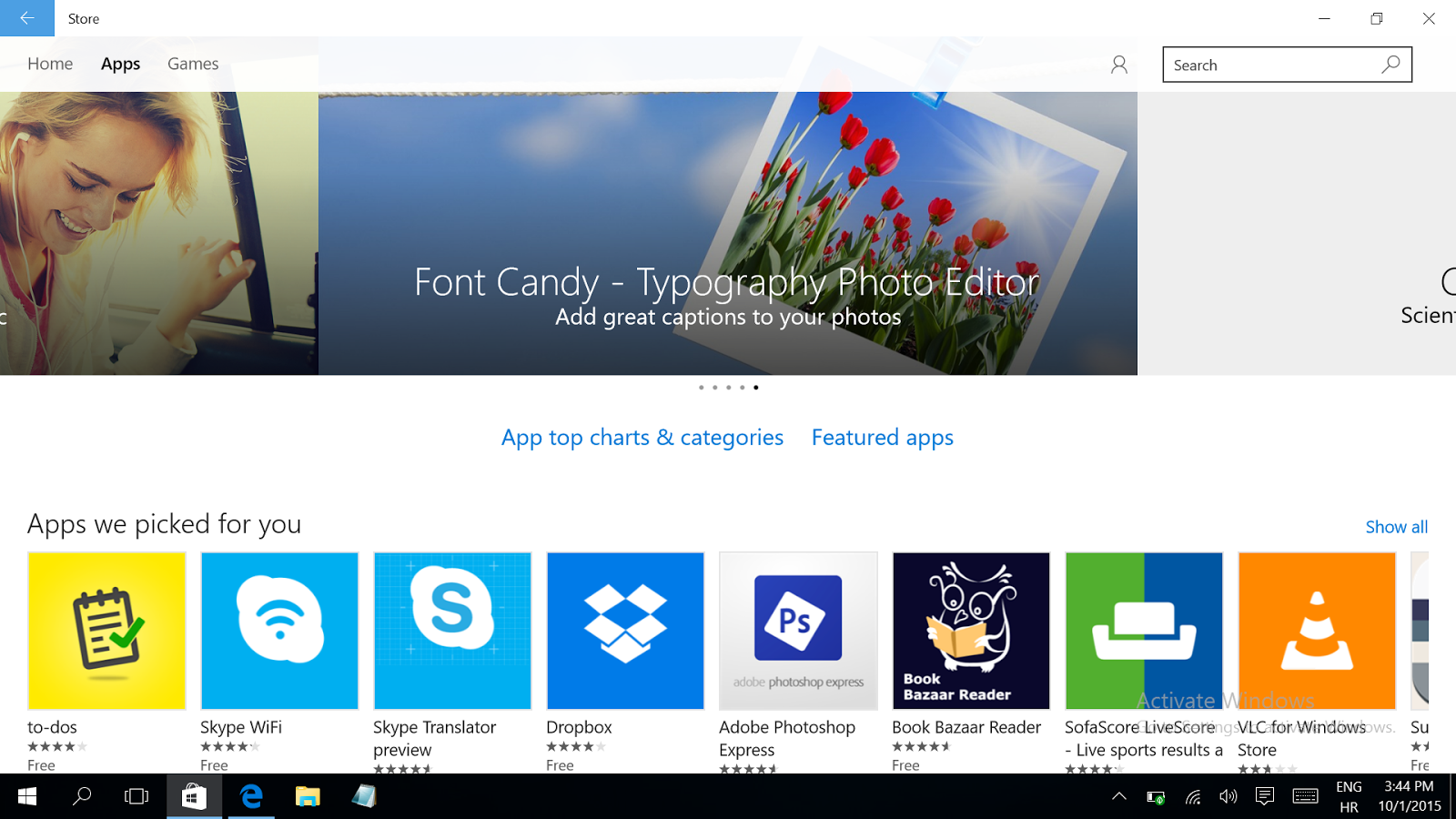This screenshot has height=819, width=1456.
Task: Open the user account profile icon
Action: coord(1118,65)
